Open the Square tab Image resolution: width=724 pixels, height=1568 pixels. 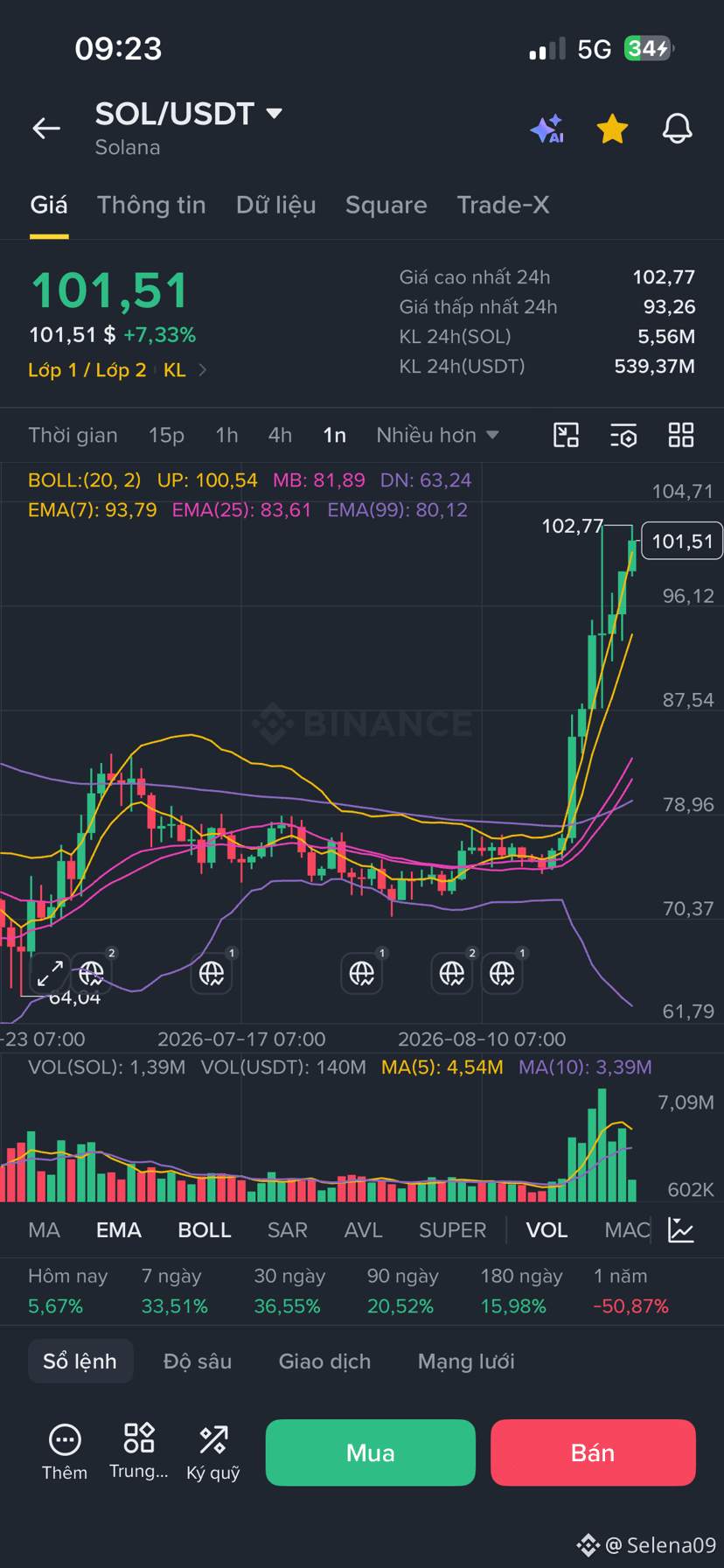click(x=386, y=205)
